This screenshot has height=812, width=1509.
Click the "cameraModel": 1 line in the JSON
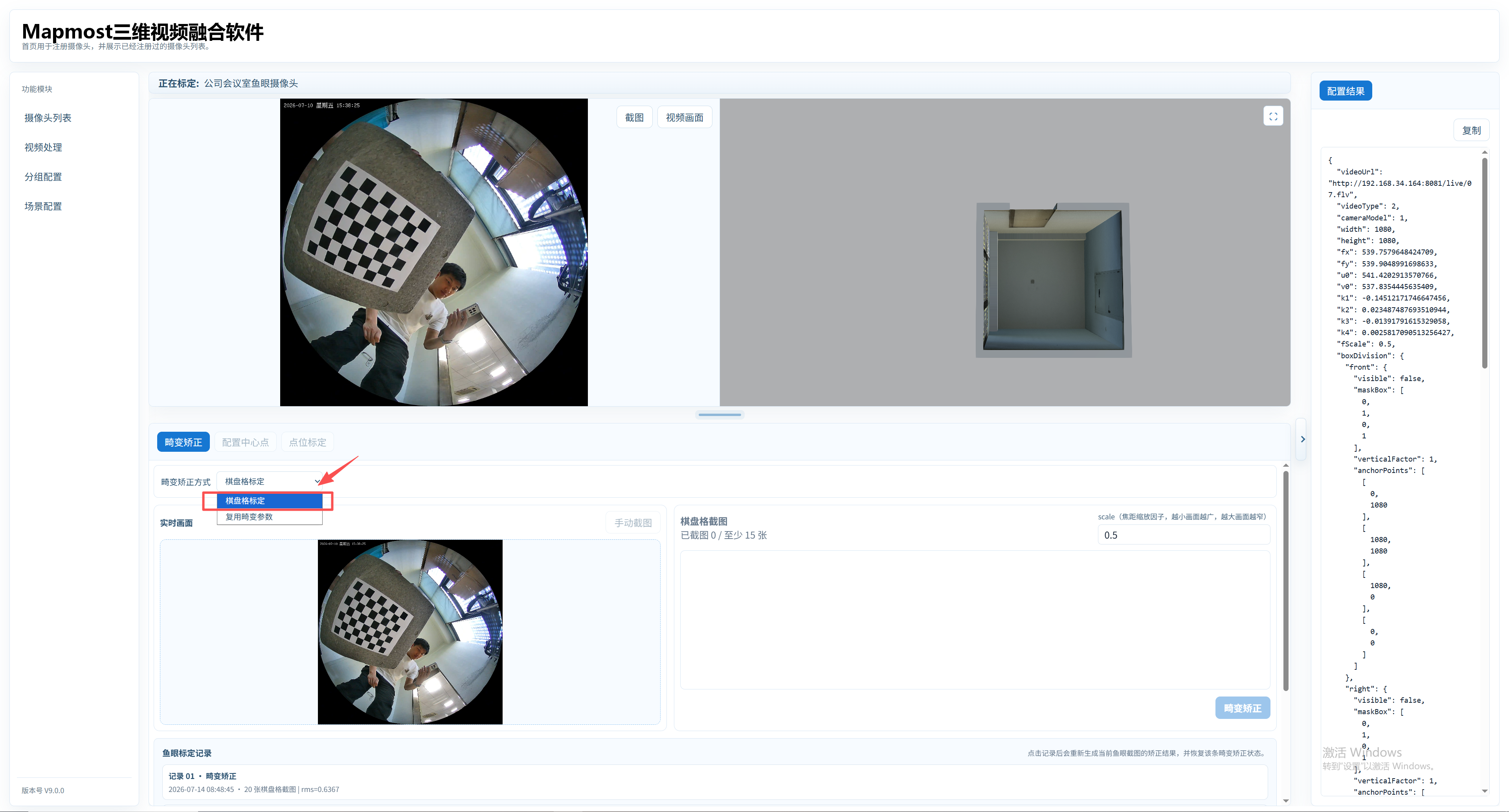(1372, 218)
